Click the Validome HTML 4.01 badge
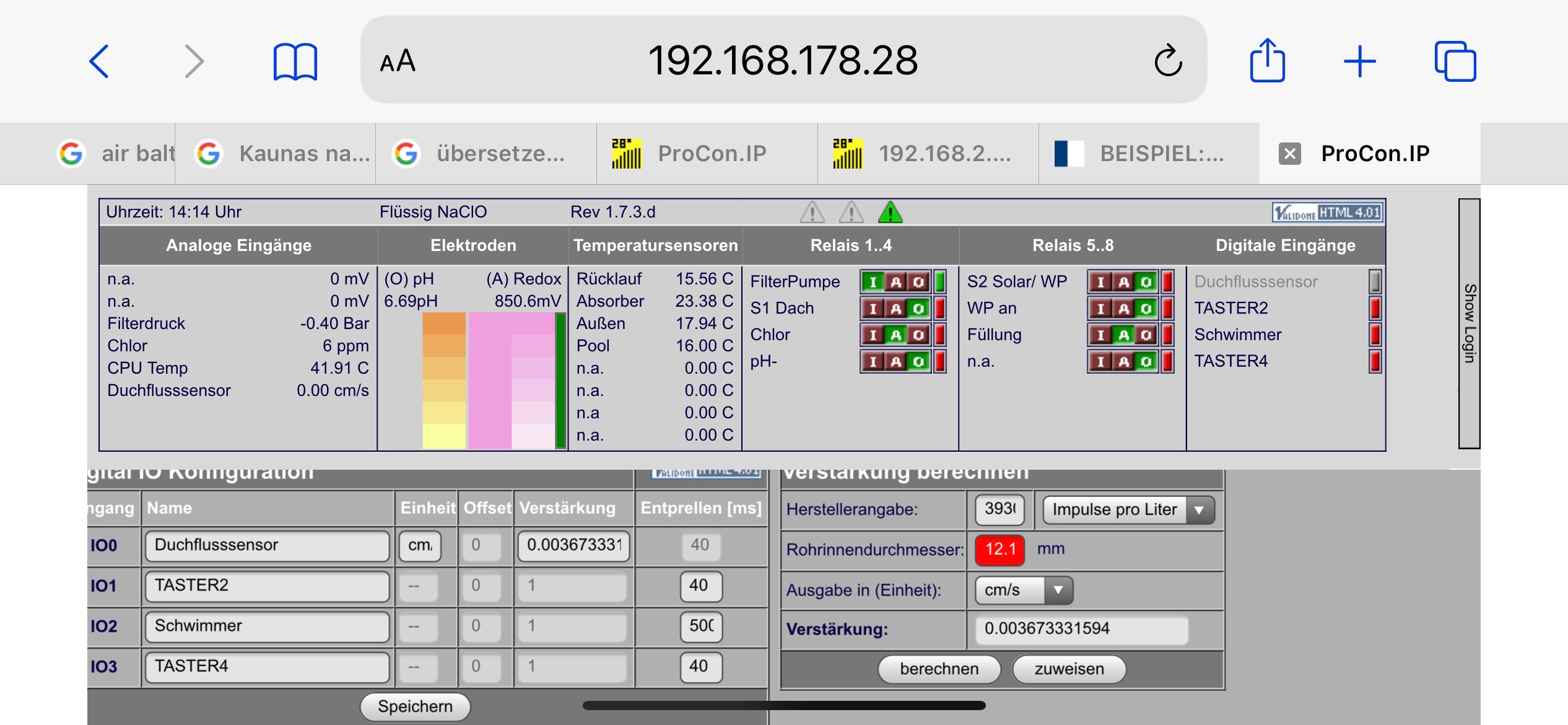This screenshot has width=1568, height=725. point(1326,213)
